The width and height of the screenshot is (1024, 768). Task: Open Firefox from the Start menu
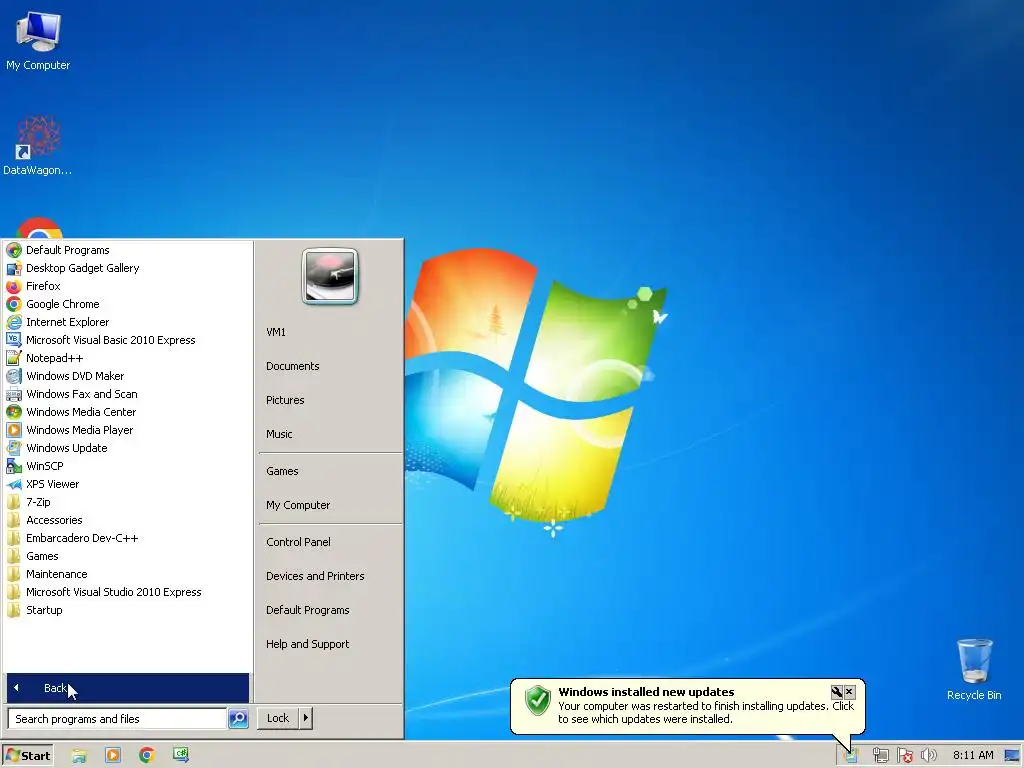(x=43, y=286)
